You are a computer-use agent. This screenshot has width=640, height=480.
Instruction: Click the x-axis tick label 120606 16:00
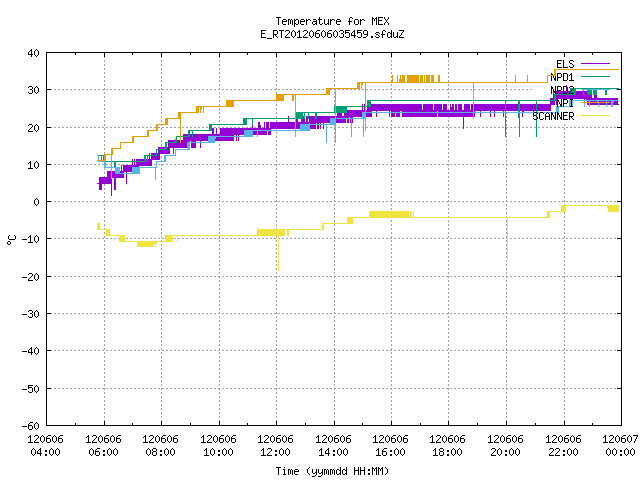(391, 446)
